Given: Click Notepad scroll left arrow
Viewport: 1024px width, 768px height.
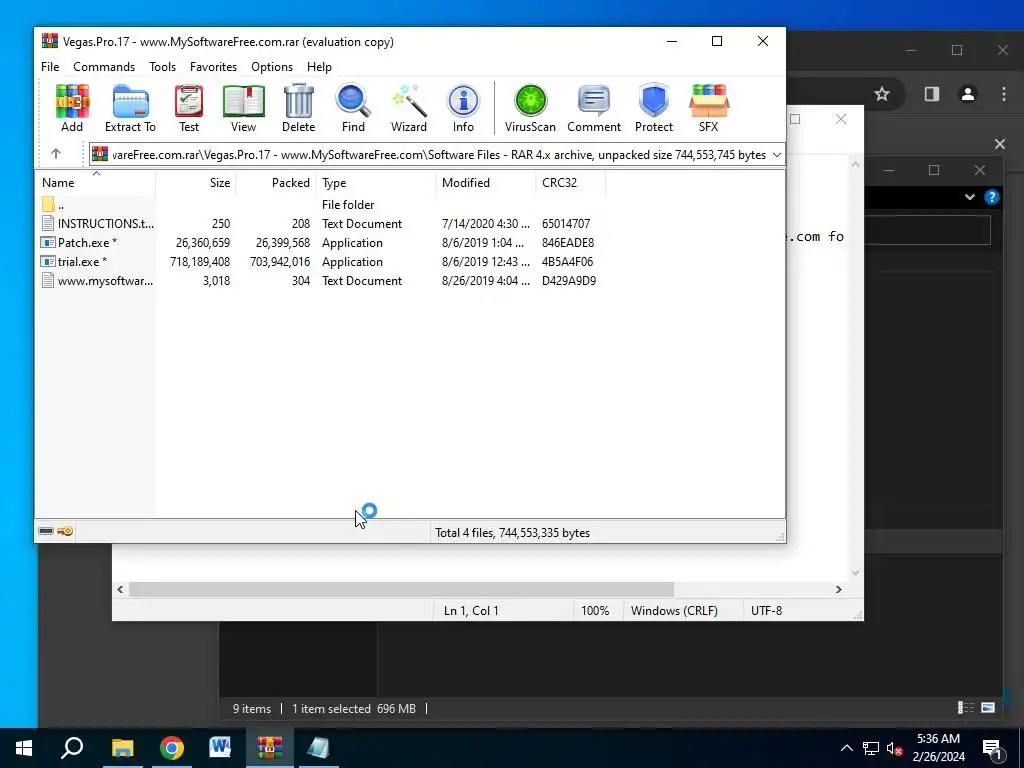Looking at the screenshot, I should point(120,590).
